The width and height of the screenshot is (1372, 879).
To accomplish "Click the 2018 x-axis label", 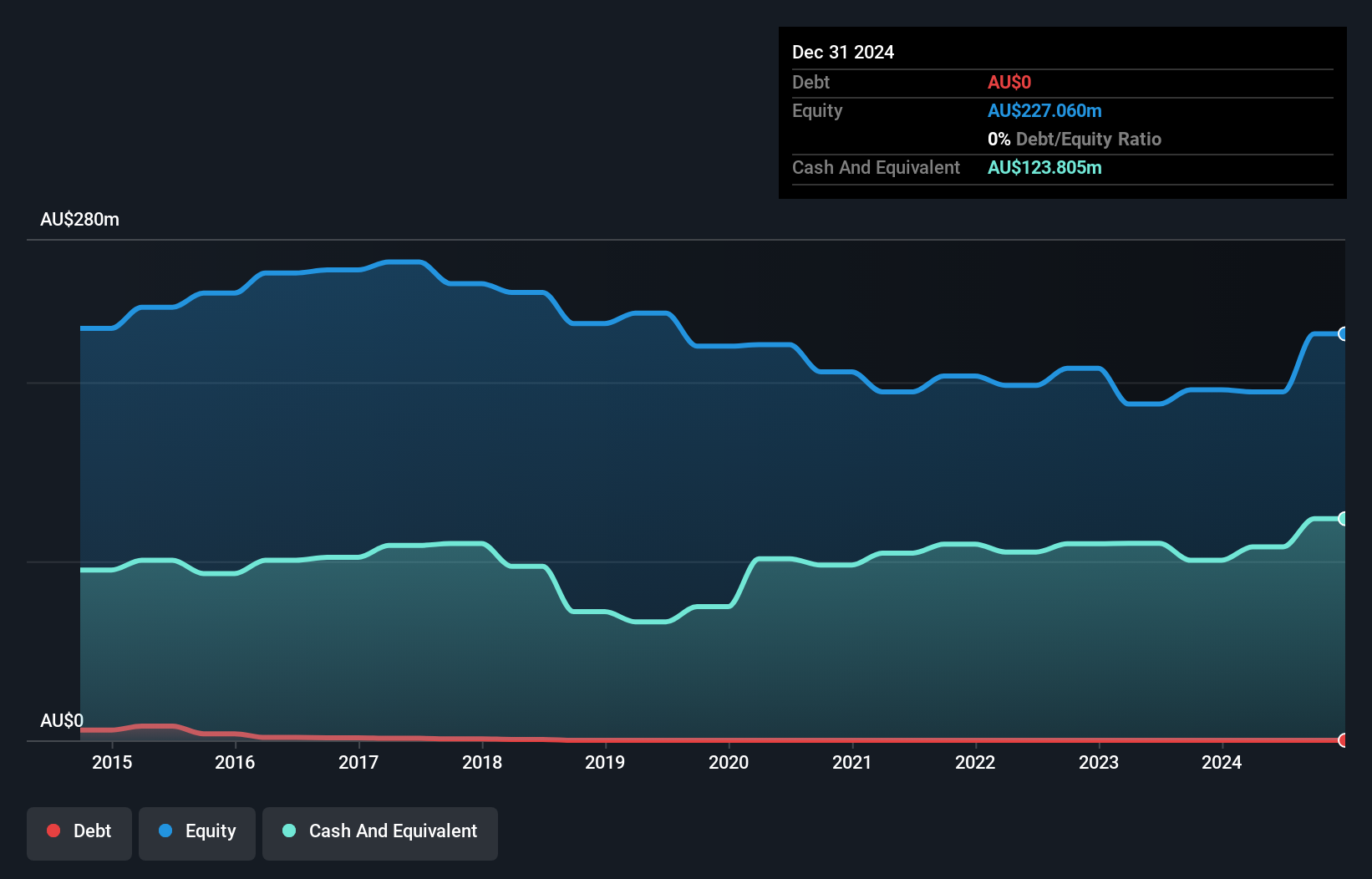I will 482,763.
